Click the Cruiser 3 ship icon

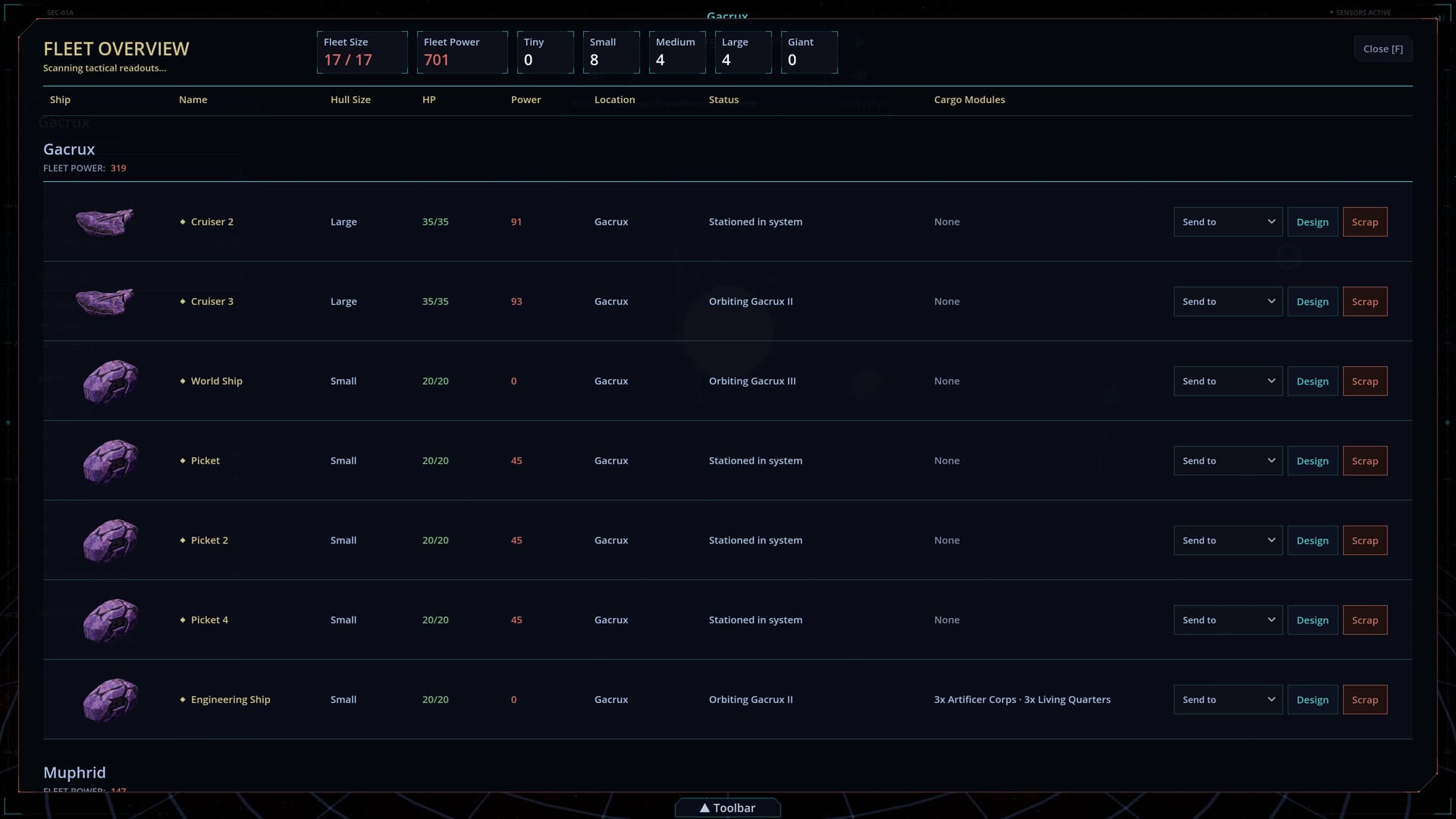pos(105,302)
